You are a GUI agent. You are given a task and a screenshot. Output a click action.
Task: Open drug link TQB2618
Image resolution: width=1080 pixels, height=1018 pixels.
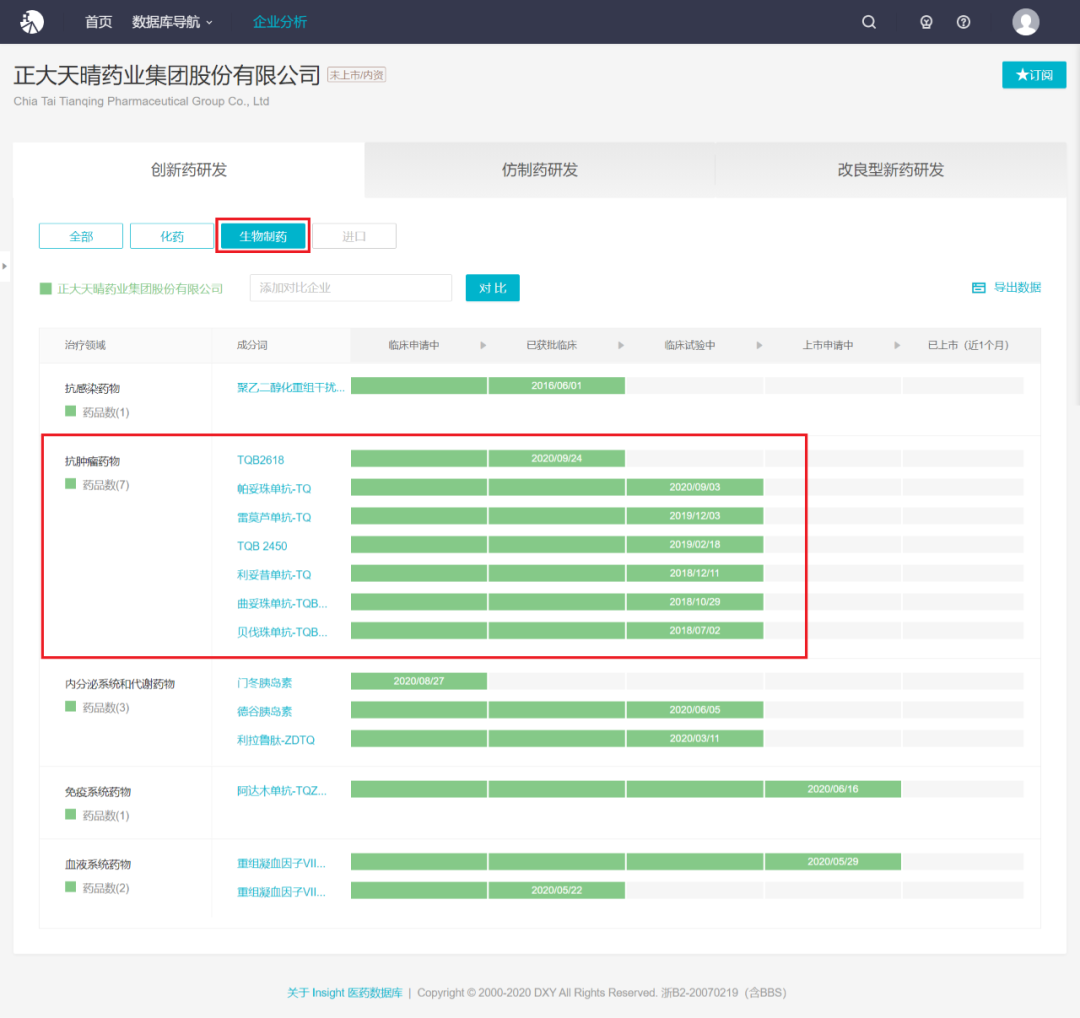pyautogui.click(x=260, y=459)
